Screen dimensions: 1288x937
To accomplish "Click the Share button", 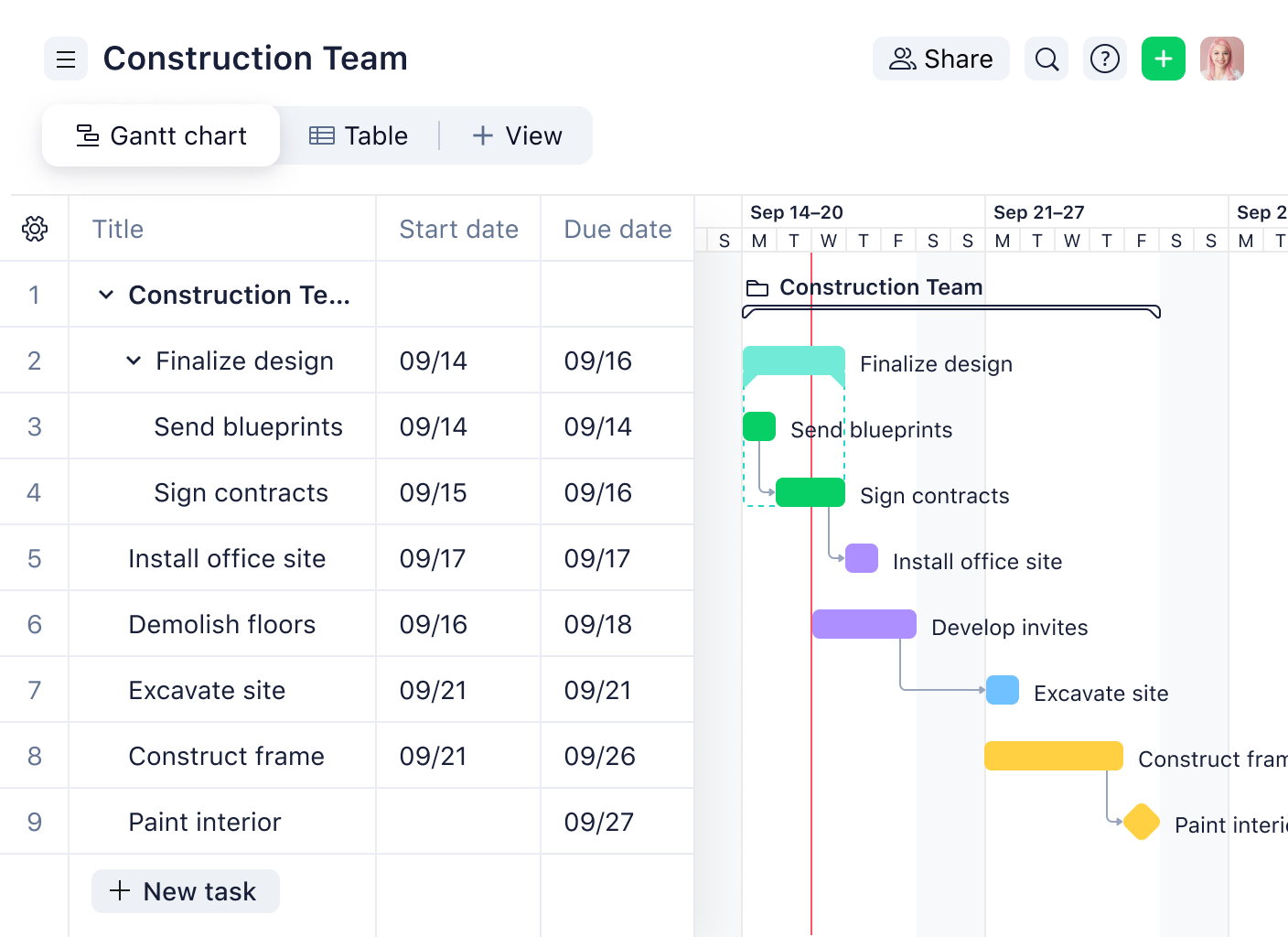I will pyautogui.click(x=940, y=59).
